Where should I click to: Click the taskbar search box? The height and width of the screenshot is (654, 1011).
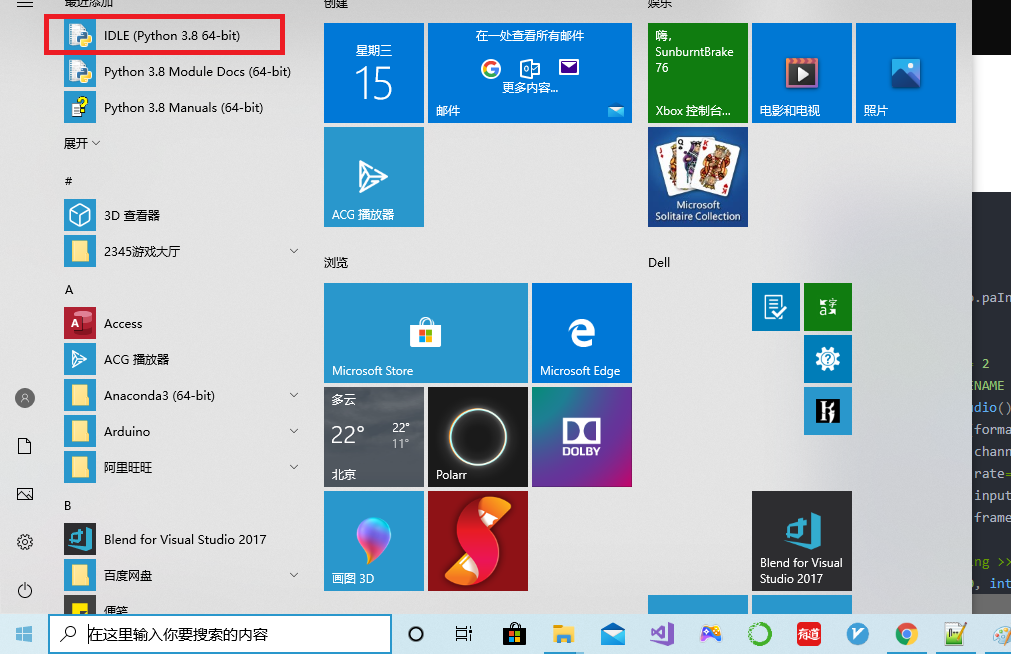[220, 635]
